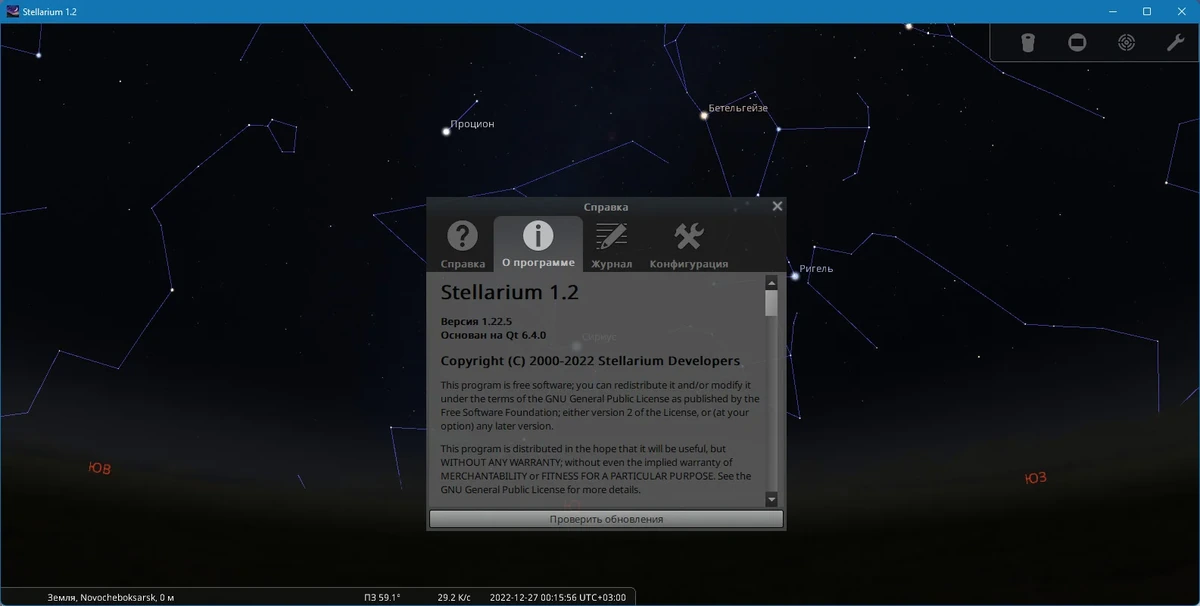Image resolution: width=1200 pixels, height=606 pixels.
Task: Click the Основан на Qt 6.4.0 text
Action: (x=493, y=335)
